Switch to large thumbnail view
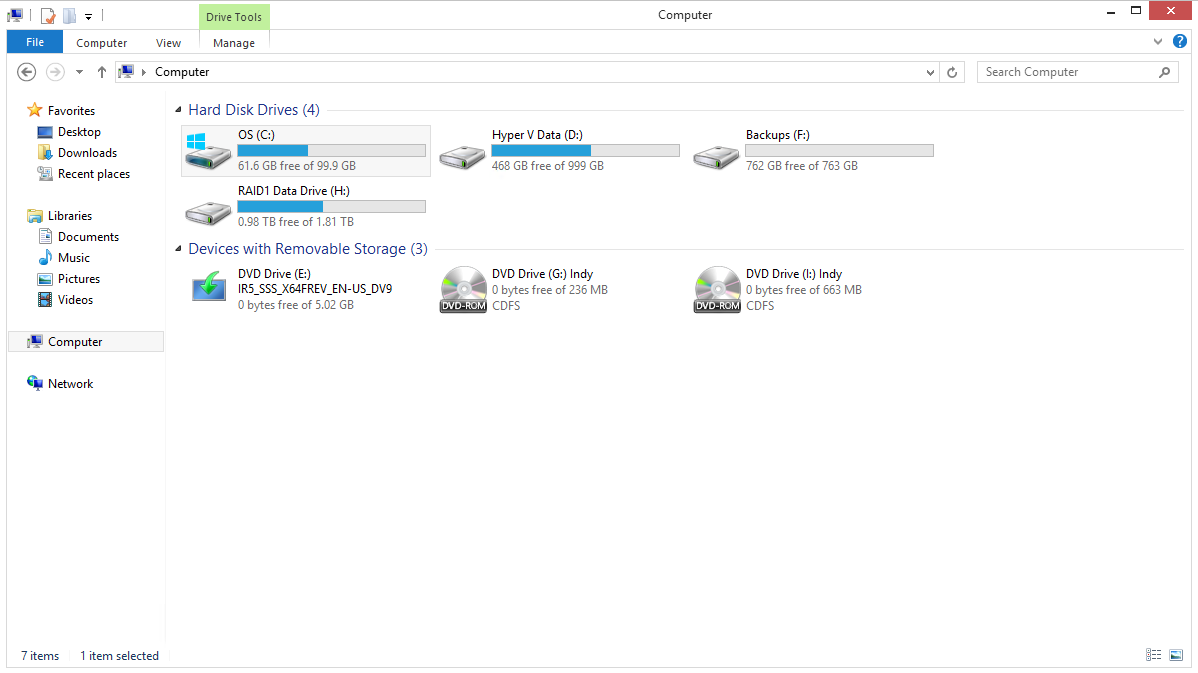This screenshot has height=673, width=1198. [1176, 655]
